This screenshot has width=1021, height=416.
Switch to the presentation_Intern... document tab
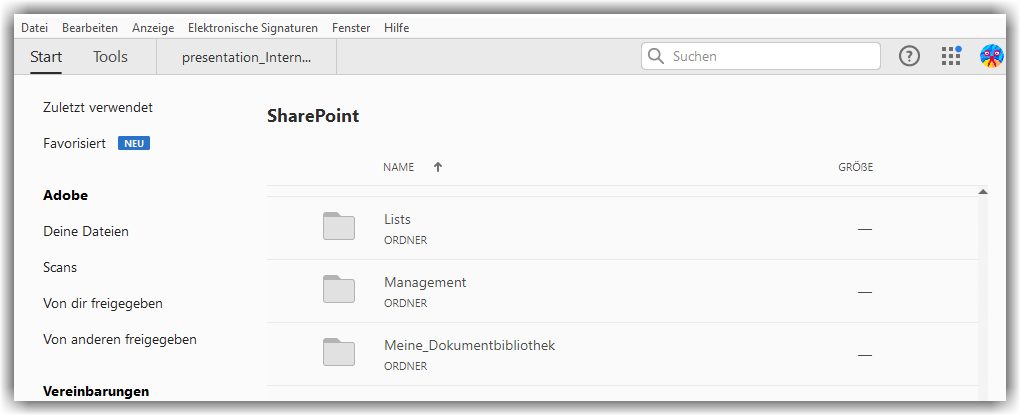[246, 58]
